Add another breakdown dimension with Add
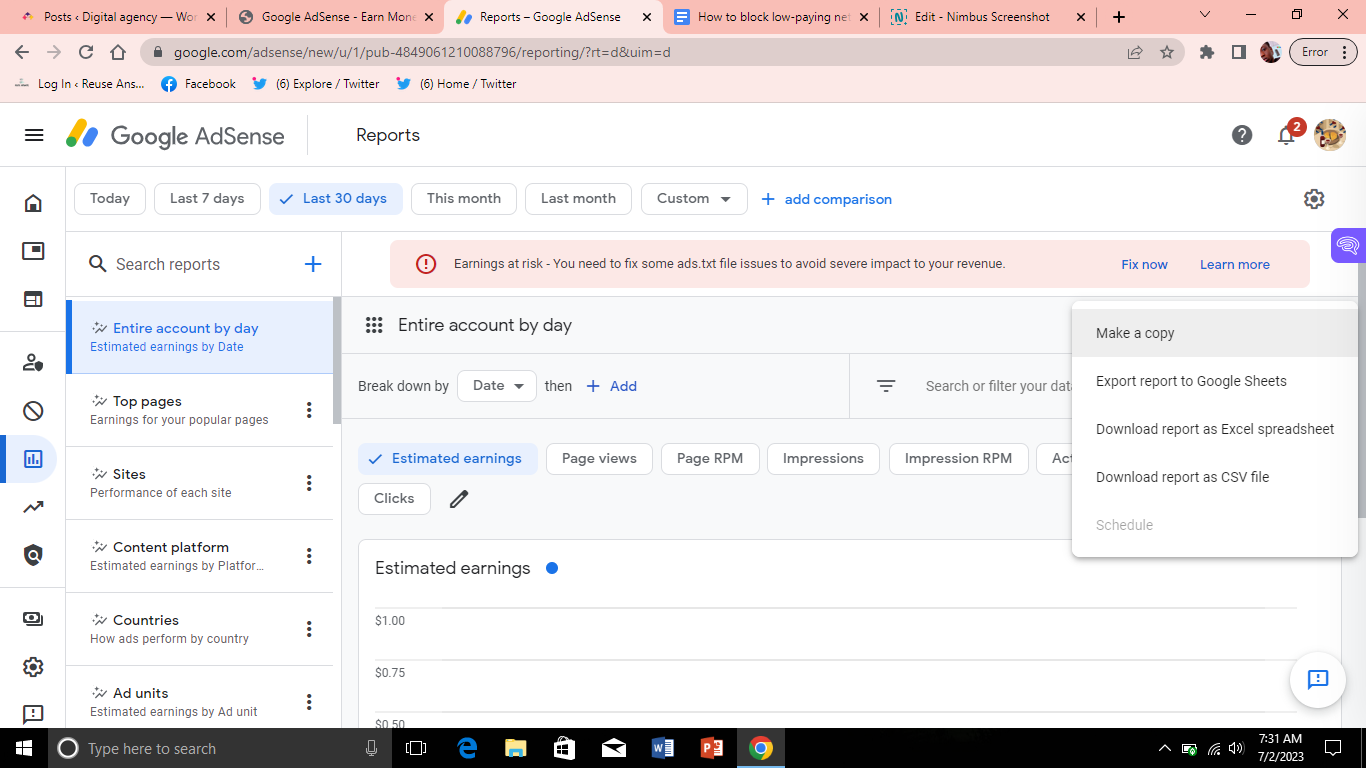The height and width of the screenshot is (768, 1366). pos(611,386)
